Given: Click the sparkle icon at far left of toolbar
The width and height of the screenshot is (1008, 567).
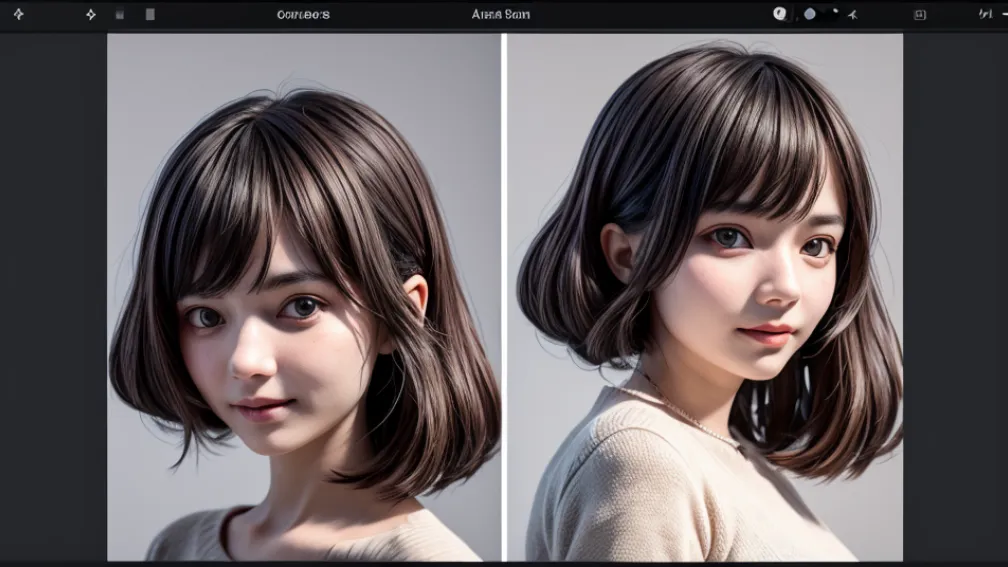Looking at the screenshot, I should coord(18,14).
